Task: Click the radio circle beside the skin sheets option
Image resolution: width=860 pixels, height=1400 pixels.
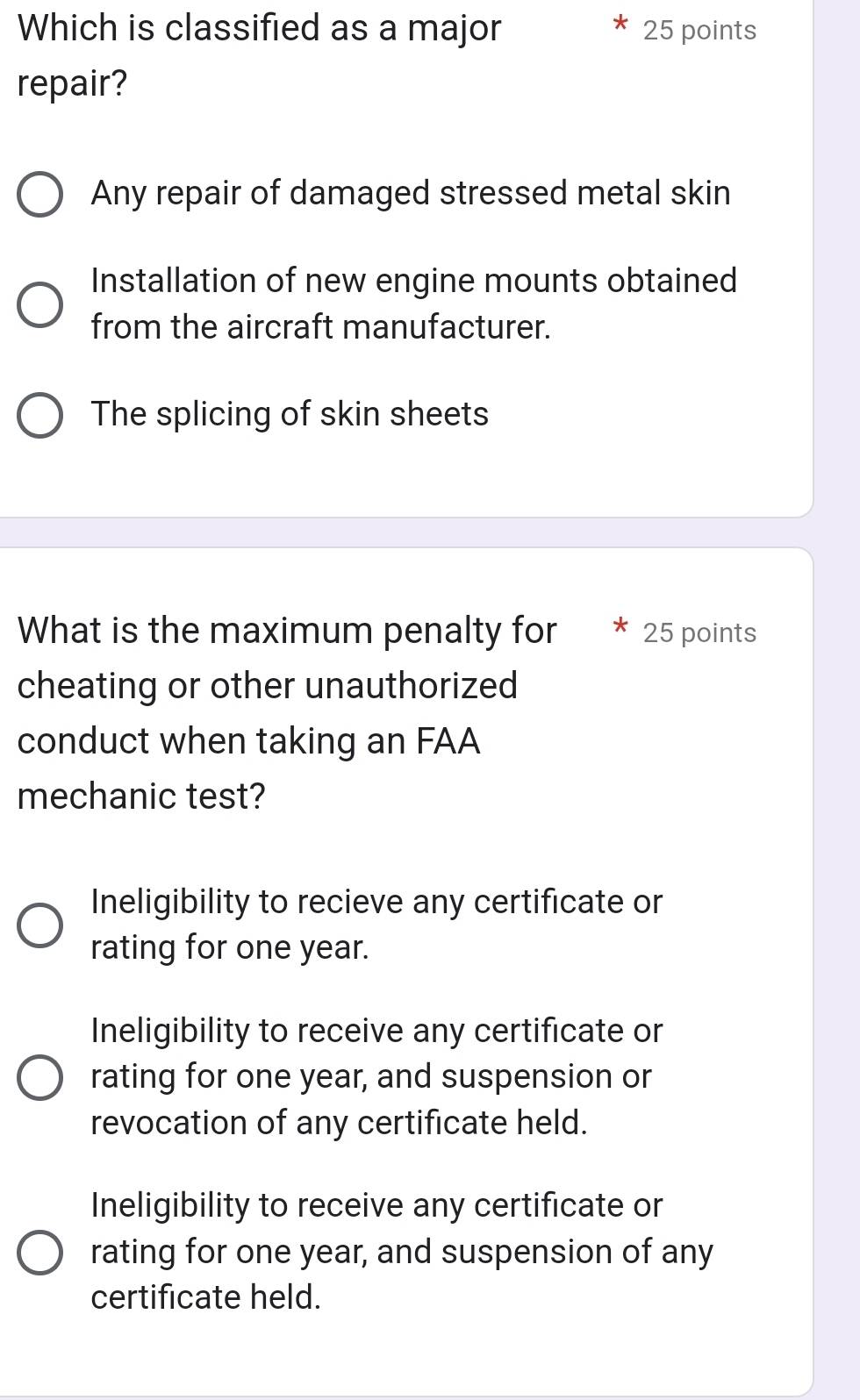Action: (x=39, y=414)
